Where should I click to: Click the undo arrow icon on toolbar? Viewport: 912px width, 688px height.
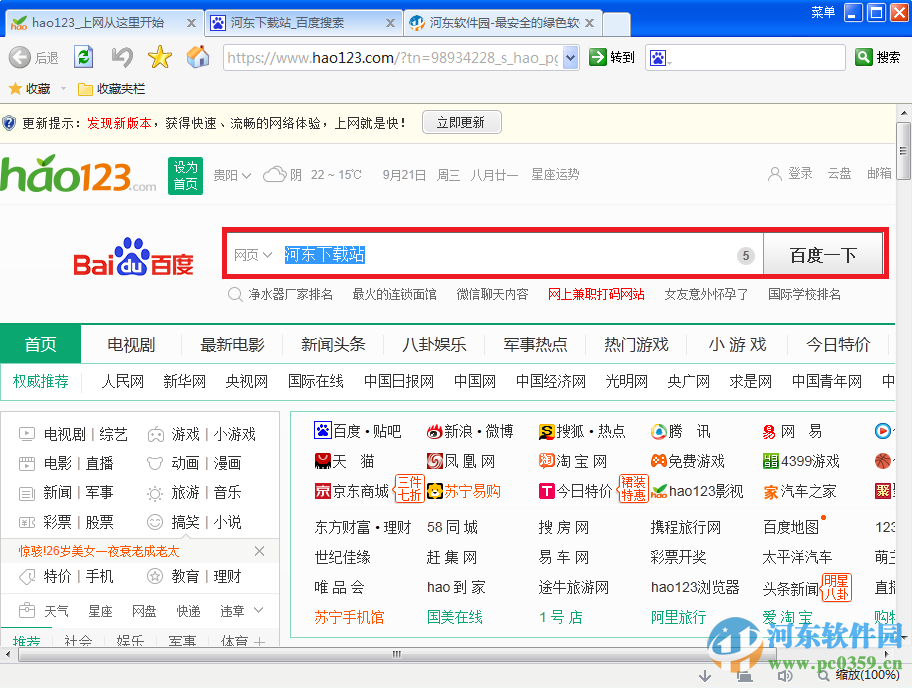[x=122, y=57]
